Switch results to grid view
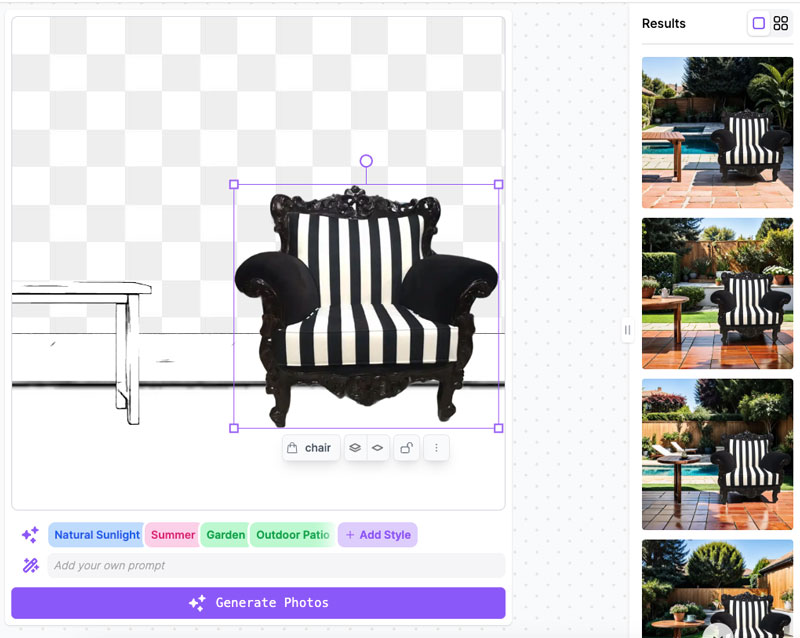Viewport: 800px width, 638px height. pos(781,23)
